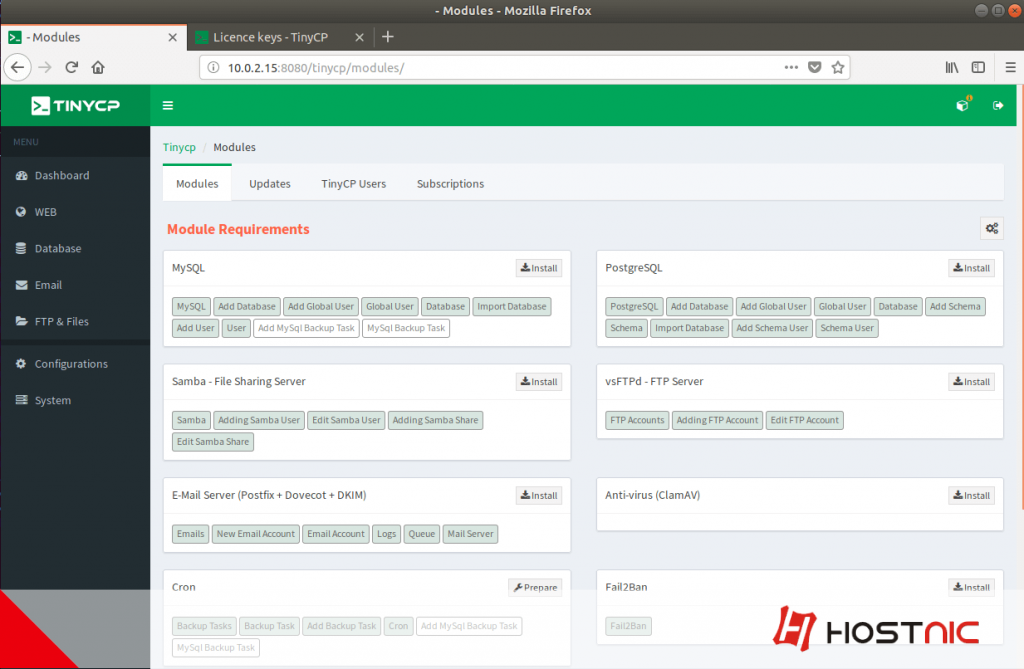The height and width of the screenshot is (669, 1024).
Task: Open FTP & Files sidebar menu
Action: pos(61,321)
